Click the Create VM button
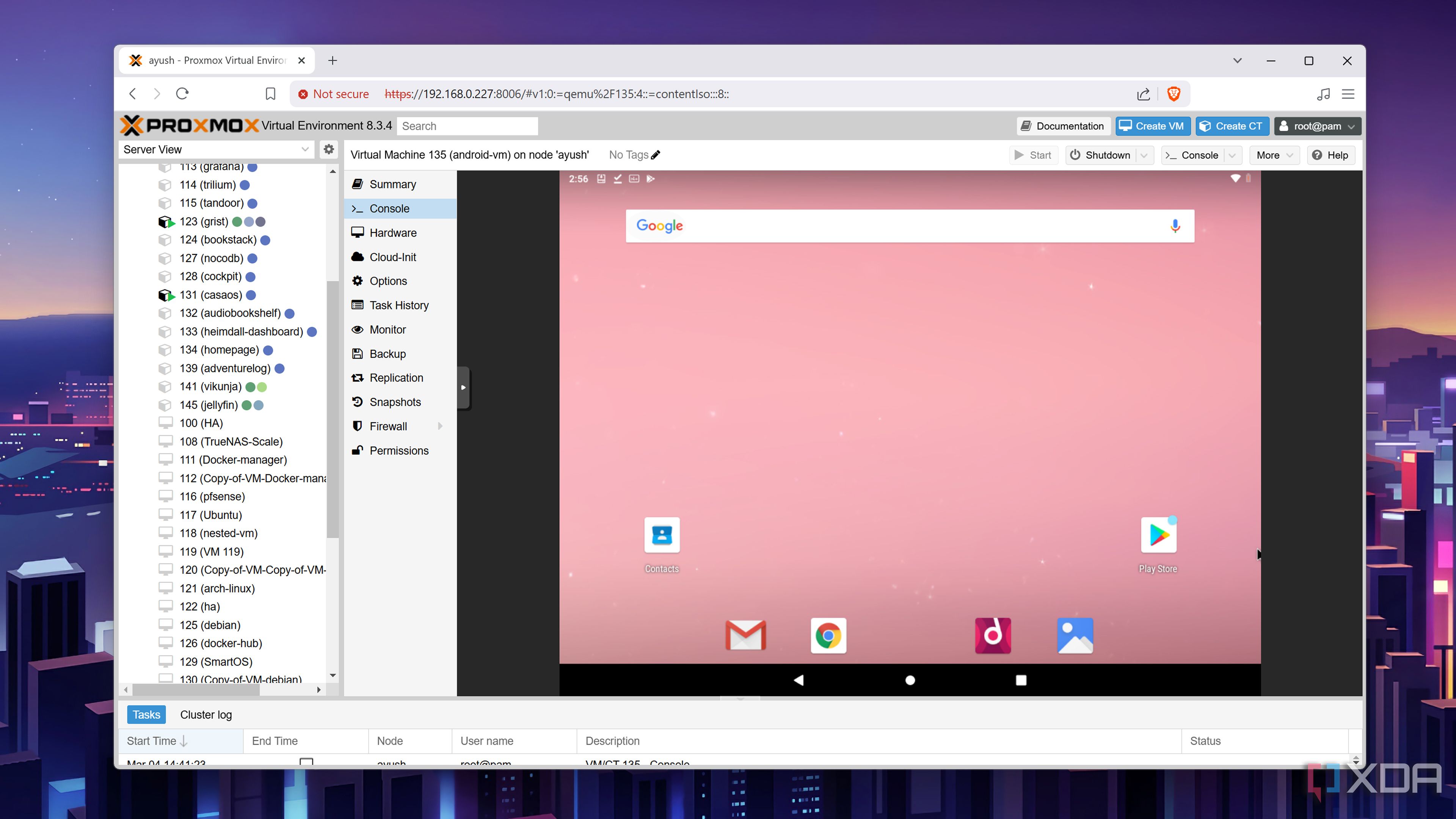Viewport: 1456px width, 819px height. pyautogui.click(x=1153, y=126)
